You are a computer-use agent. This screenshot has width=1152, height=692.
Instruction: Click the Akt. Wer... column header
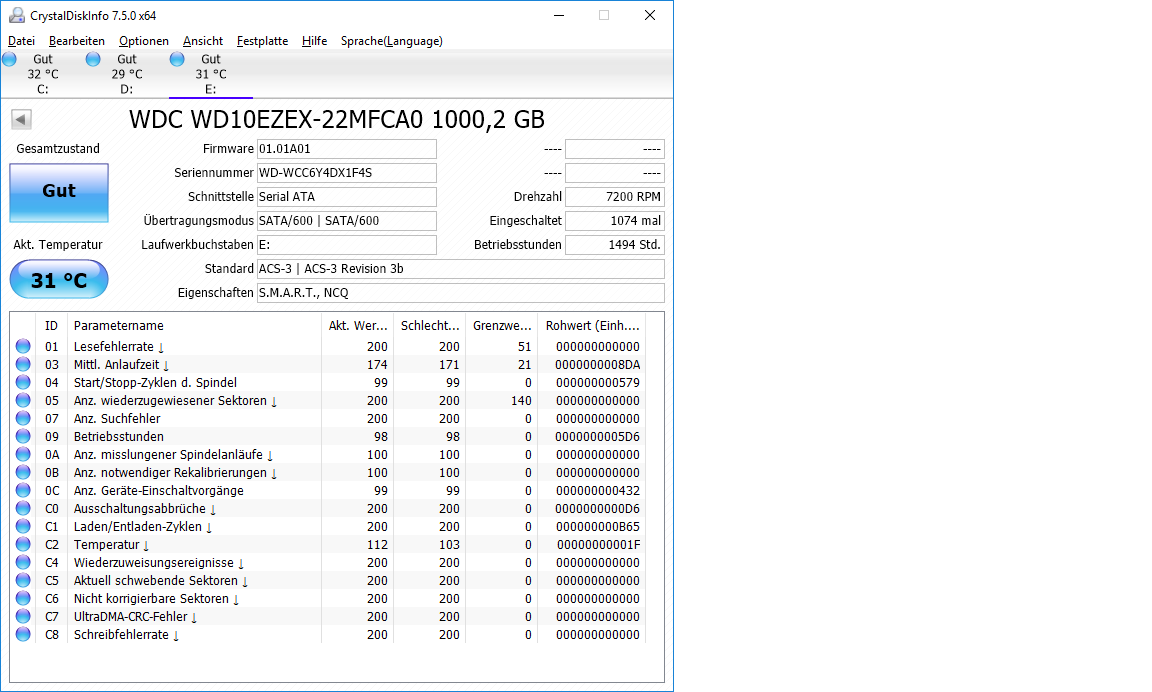click(x=357, y=325)
